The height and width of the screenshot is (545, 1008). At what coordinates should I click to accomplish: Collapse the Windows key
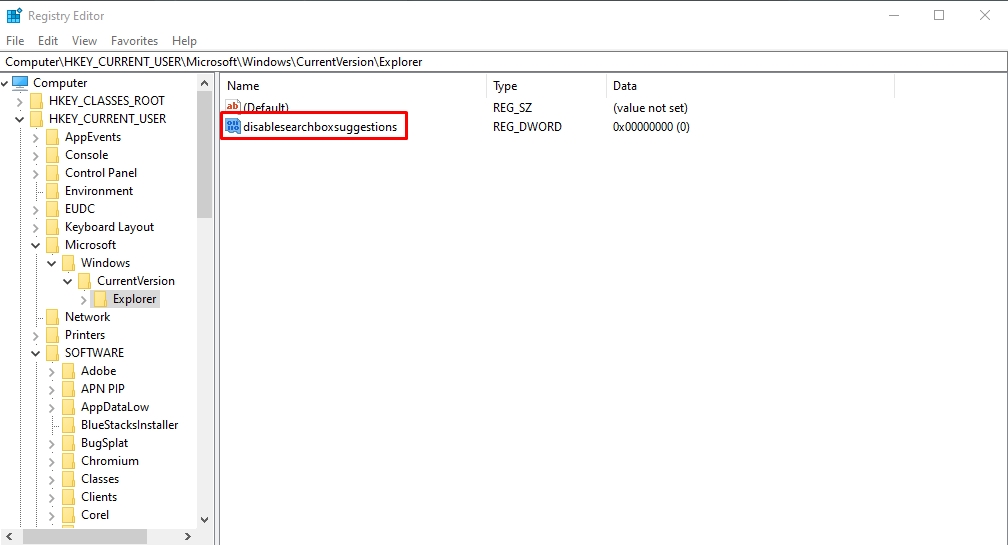point(51,263)
